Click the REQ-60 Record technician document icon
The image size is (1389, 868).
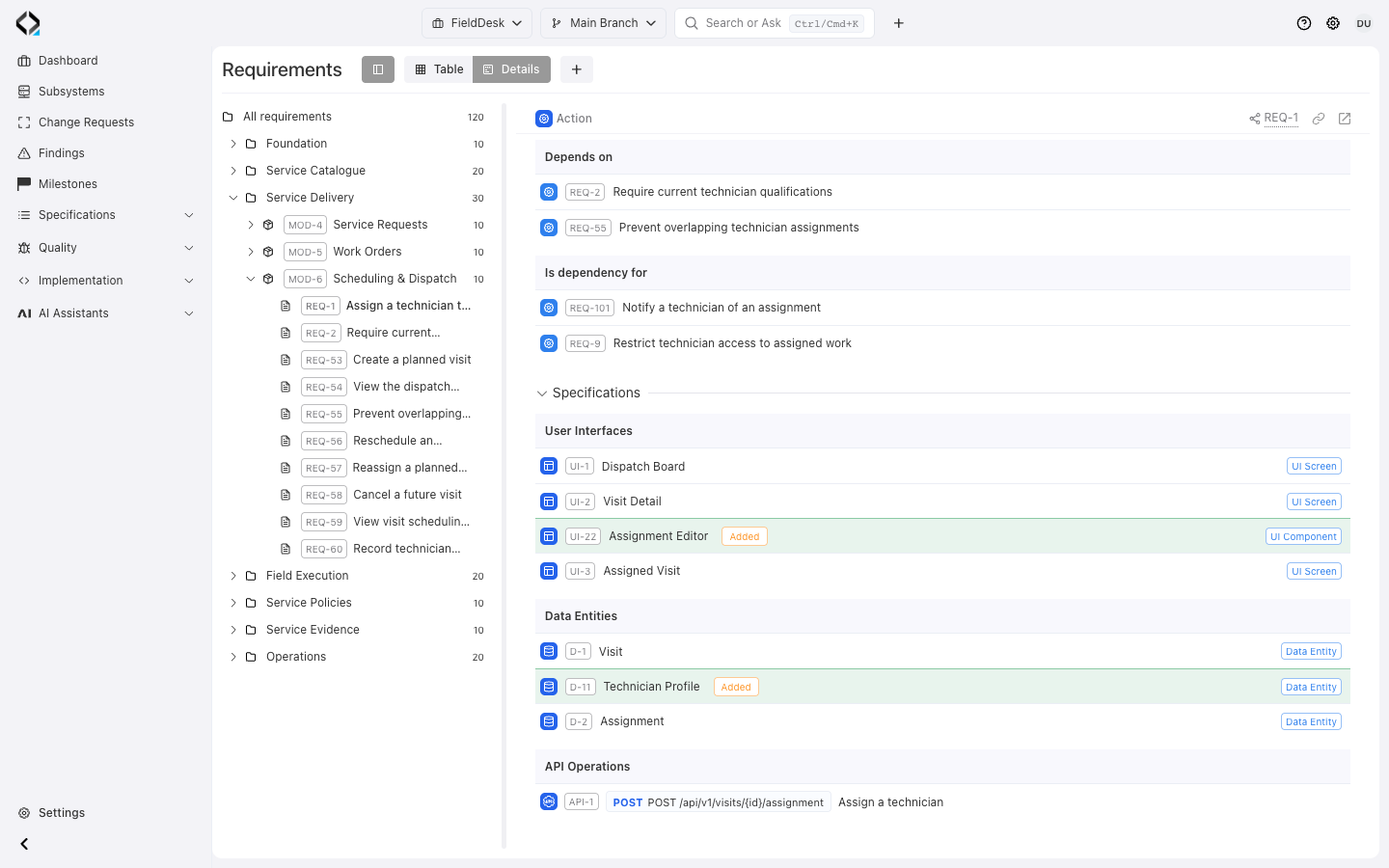286,549
